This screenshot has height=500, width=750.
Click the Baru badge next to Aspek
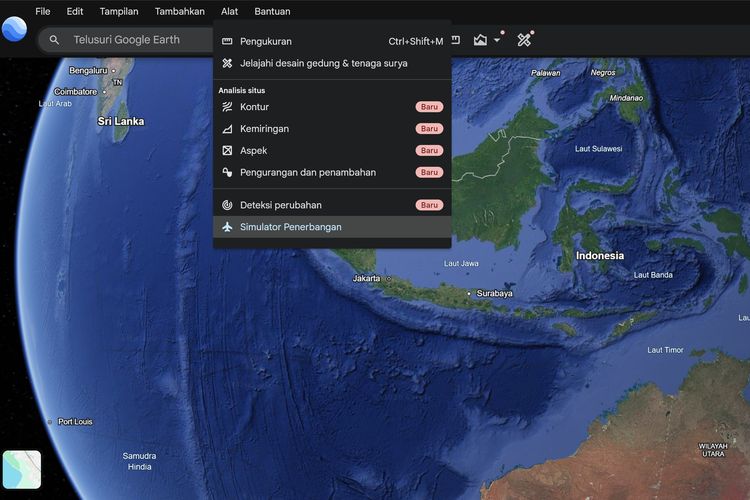[x=429, y=150]
